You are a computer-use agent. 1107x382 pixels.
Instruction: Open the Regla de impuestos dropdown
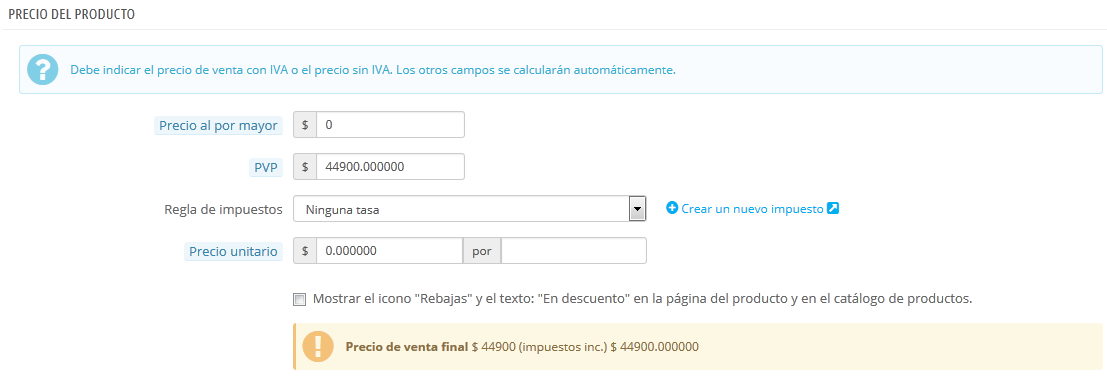(469, 209)
